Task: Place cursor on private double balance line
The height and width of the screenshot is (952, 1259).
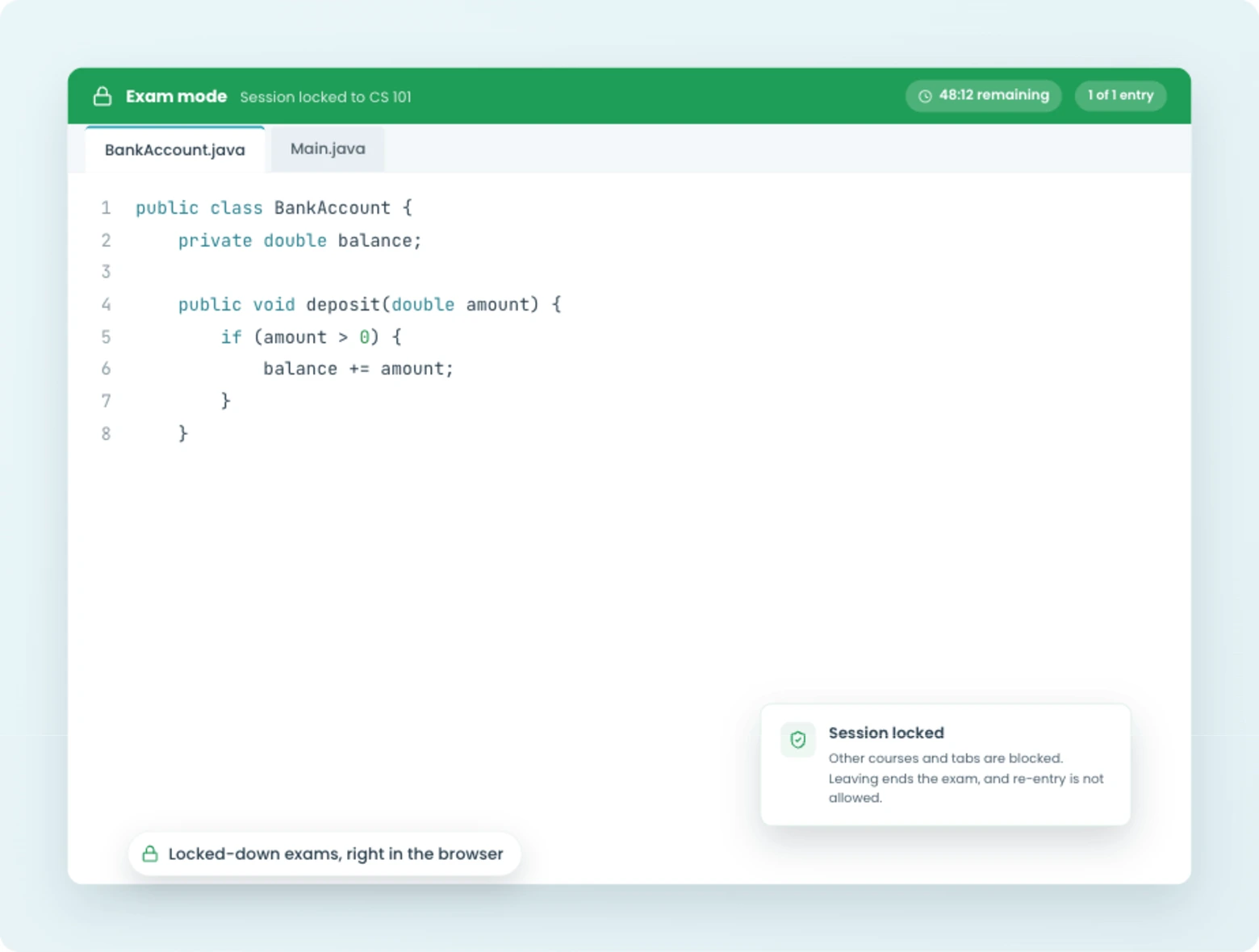Action: (x=299, y=240)
